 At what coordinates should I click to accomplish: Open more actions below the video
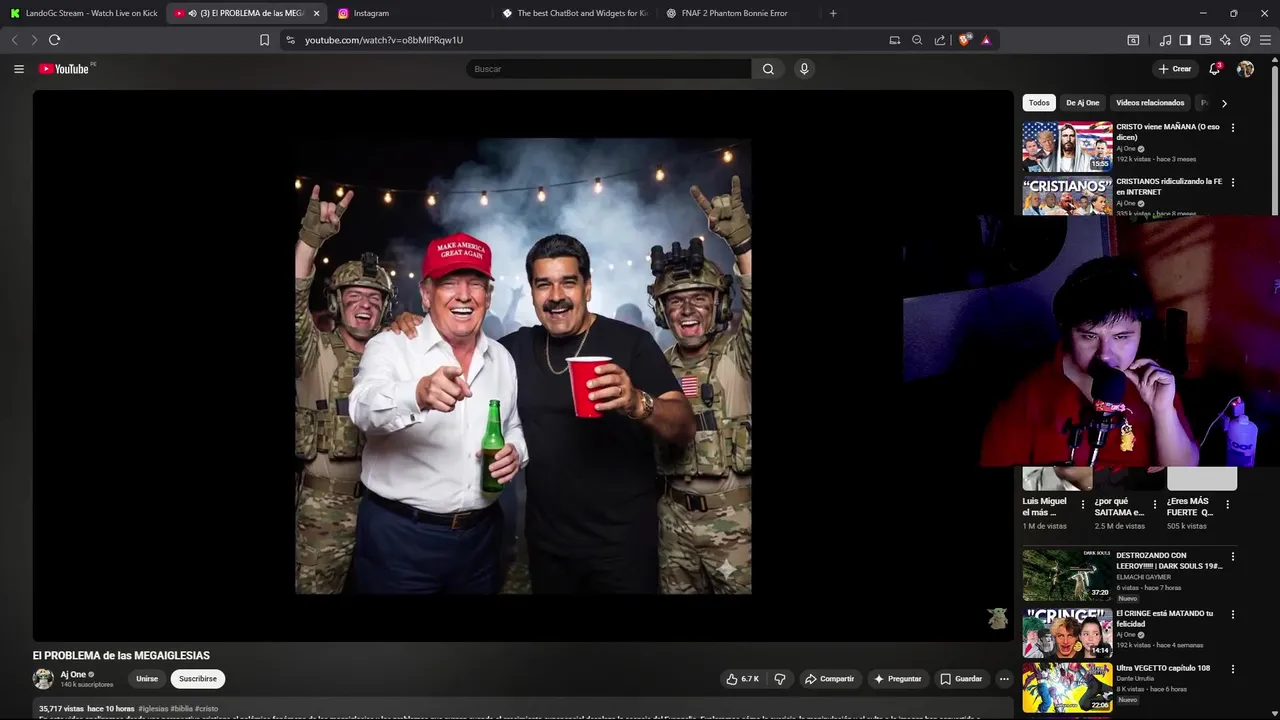coord(1004,679)
